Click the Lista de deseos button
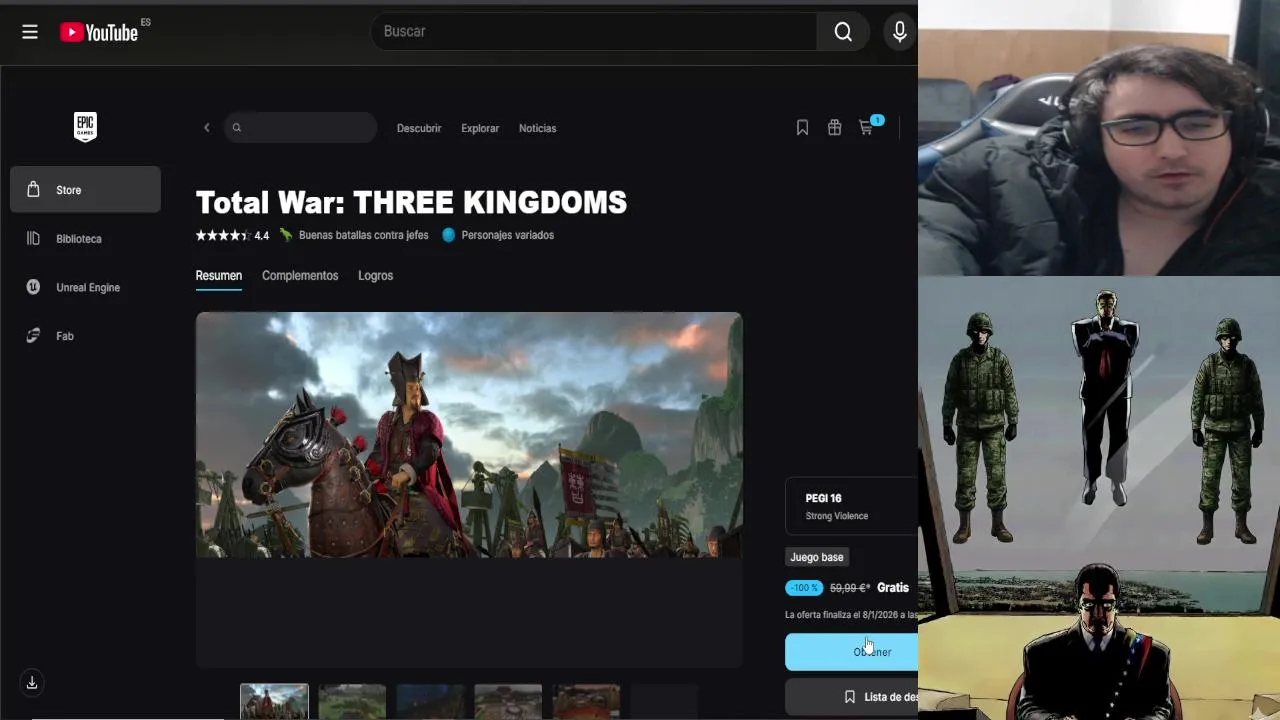The width and height of the screenshot is (1280, 720). tap(851, 697)
